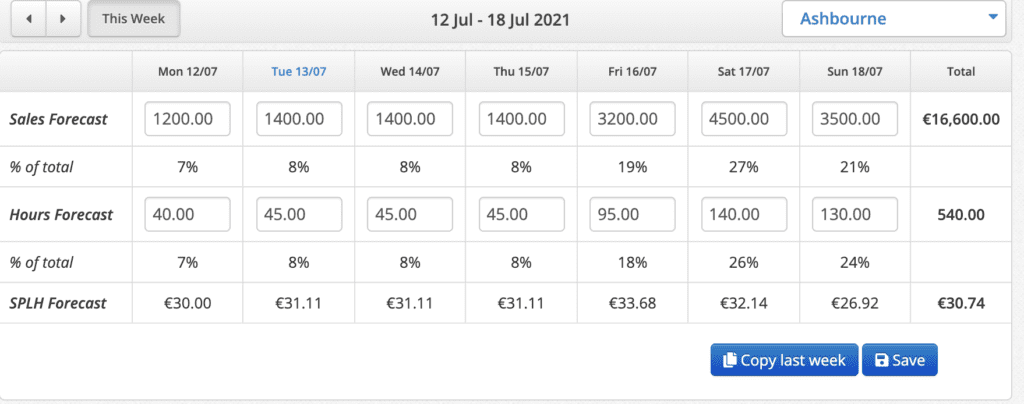Click the Copy last week button
Viewport: 1024px width, 404px height.
tap(784, 360)
